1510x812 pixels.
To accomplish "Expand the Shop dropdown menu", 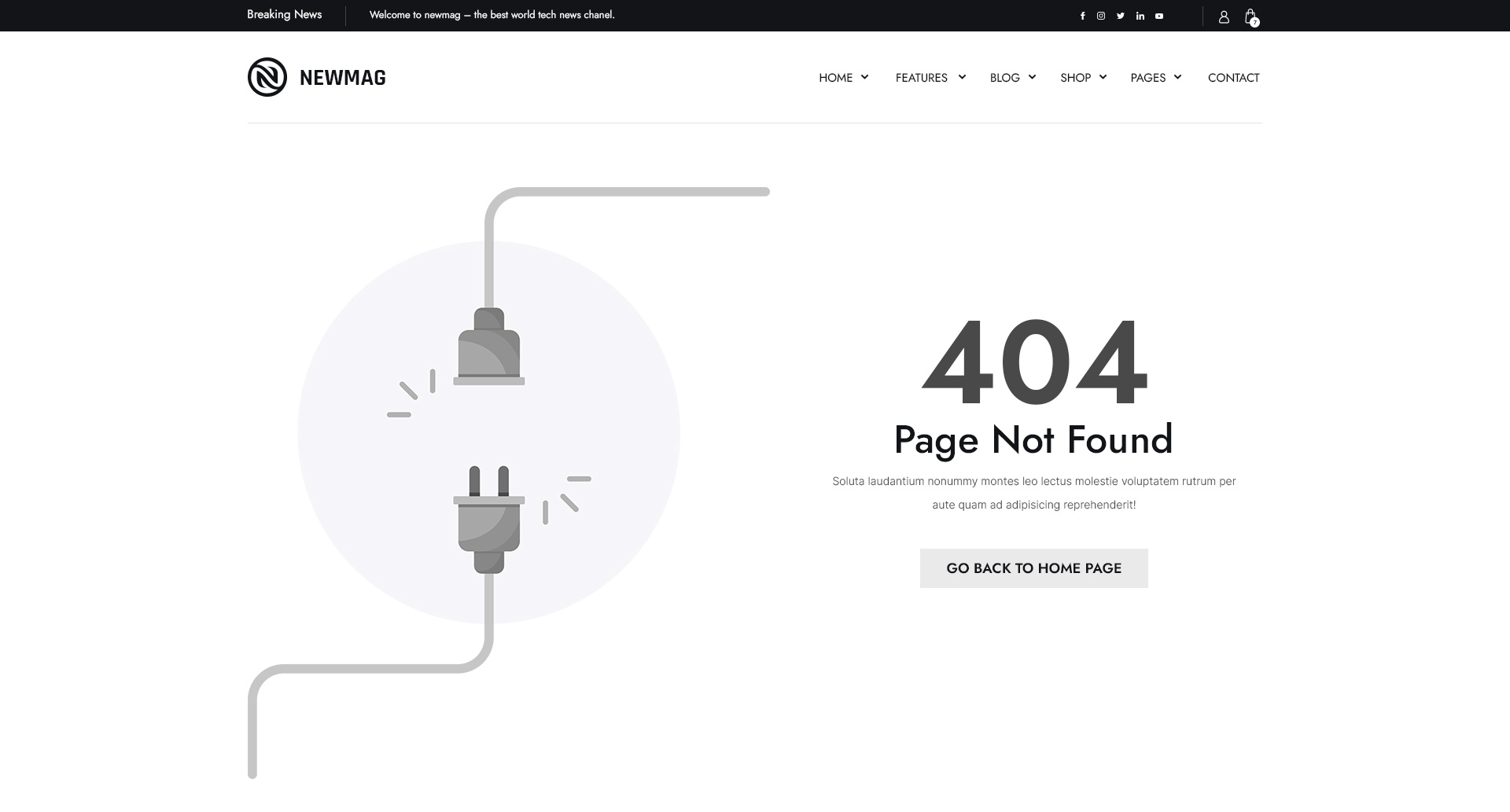I will point(1083,78).
